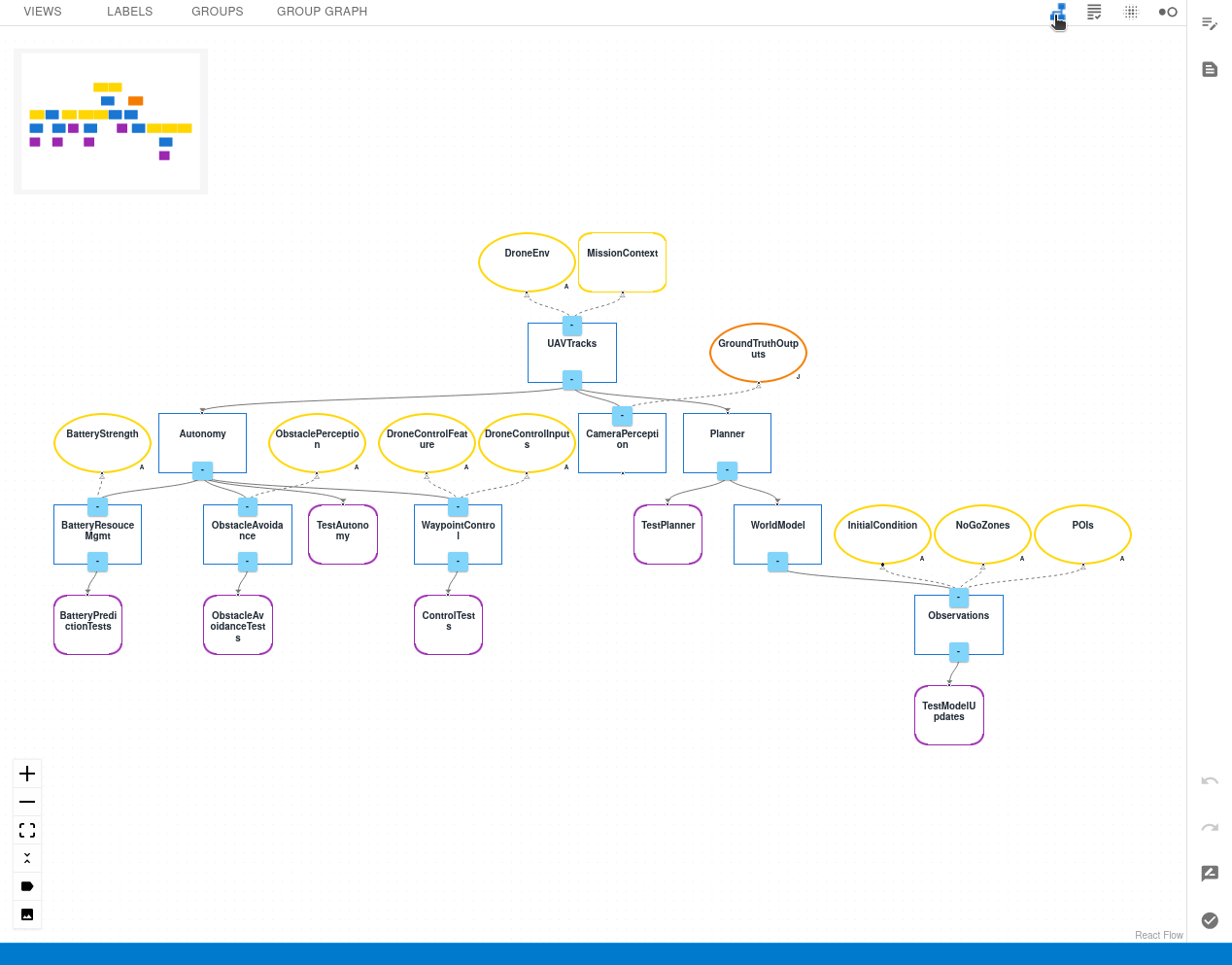Open the LABELS tab
The height and width of the screenshot is (965, 1232).
pos(129,12)
